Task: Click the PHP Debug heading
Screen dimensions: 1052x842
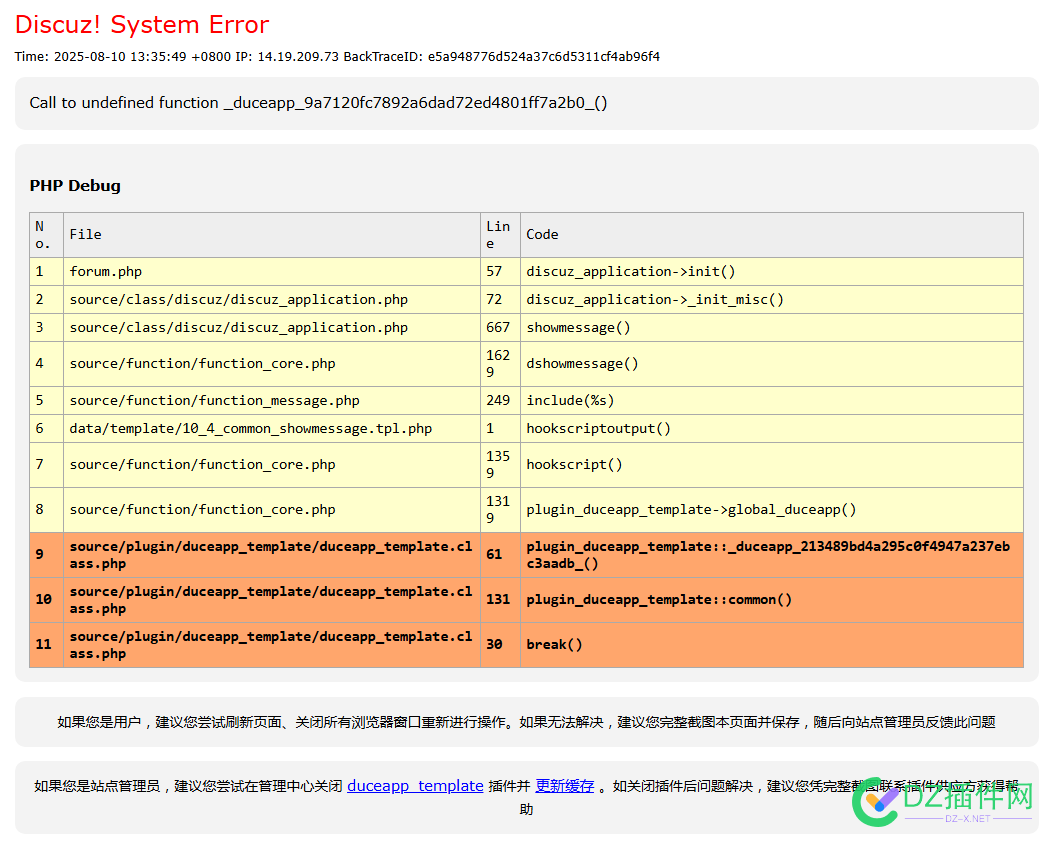Action: 75,186
